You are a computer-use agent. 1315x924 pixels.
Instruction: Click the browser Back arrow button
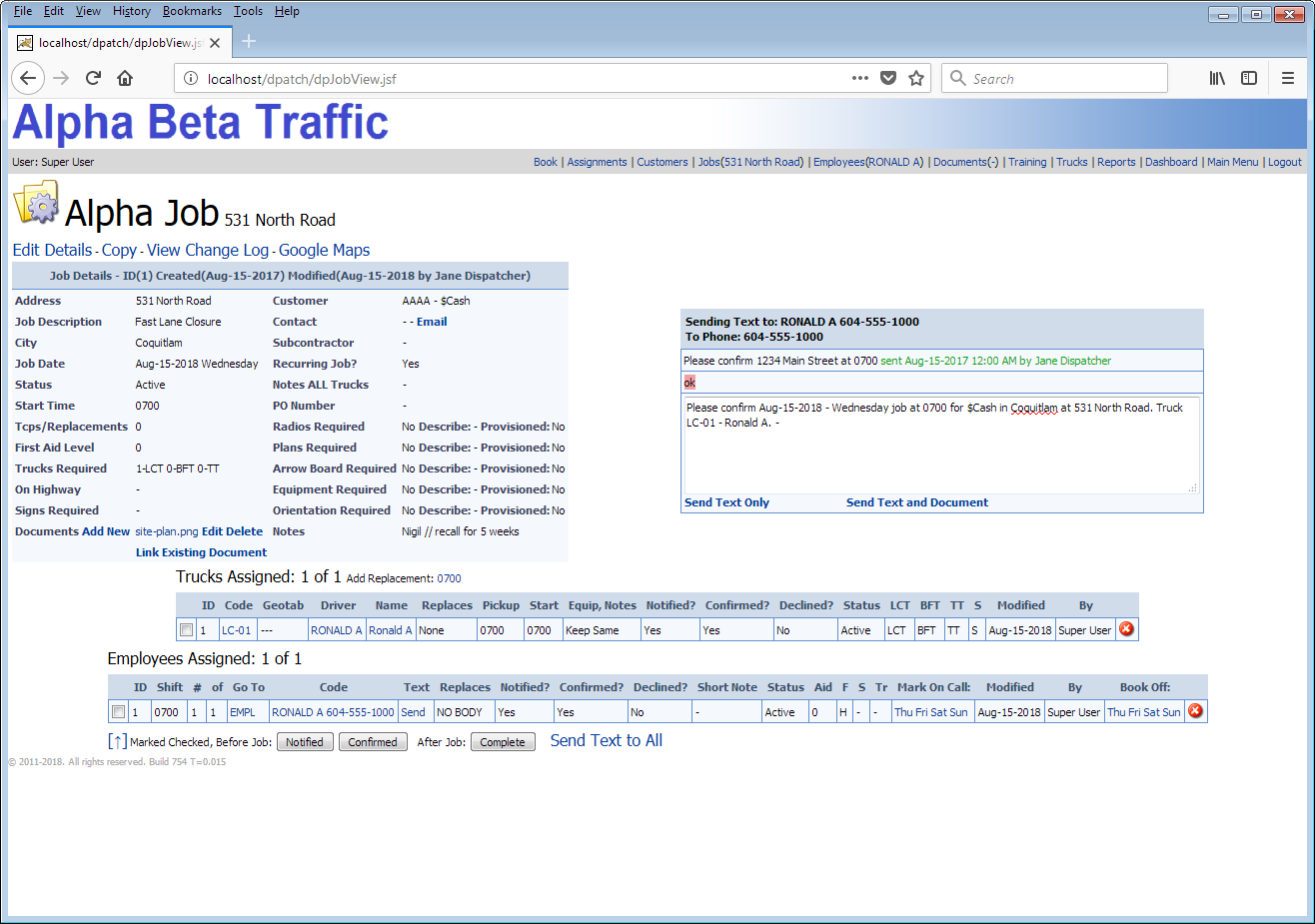28,78
